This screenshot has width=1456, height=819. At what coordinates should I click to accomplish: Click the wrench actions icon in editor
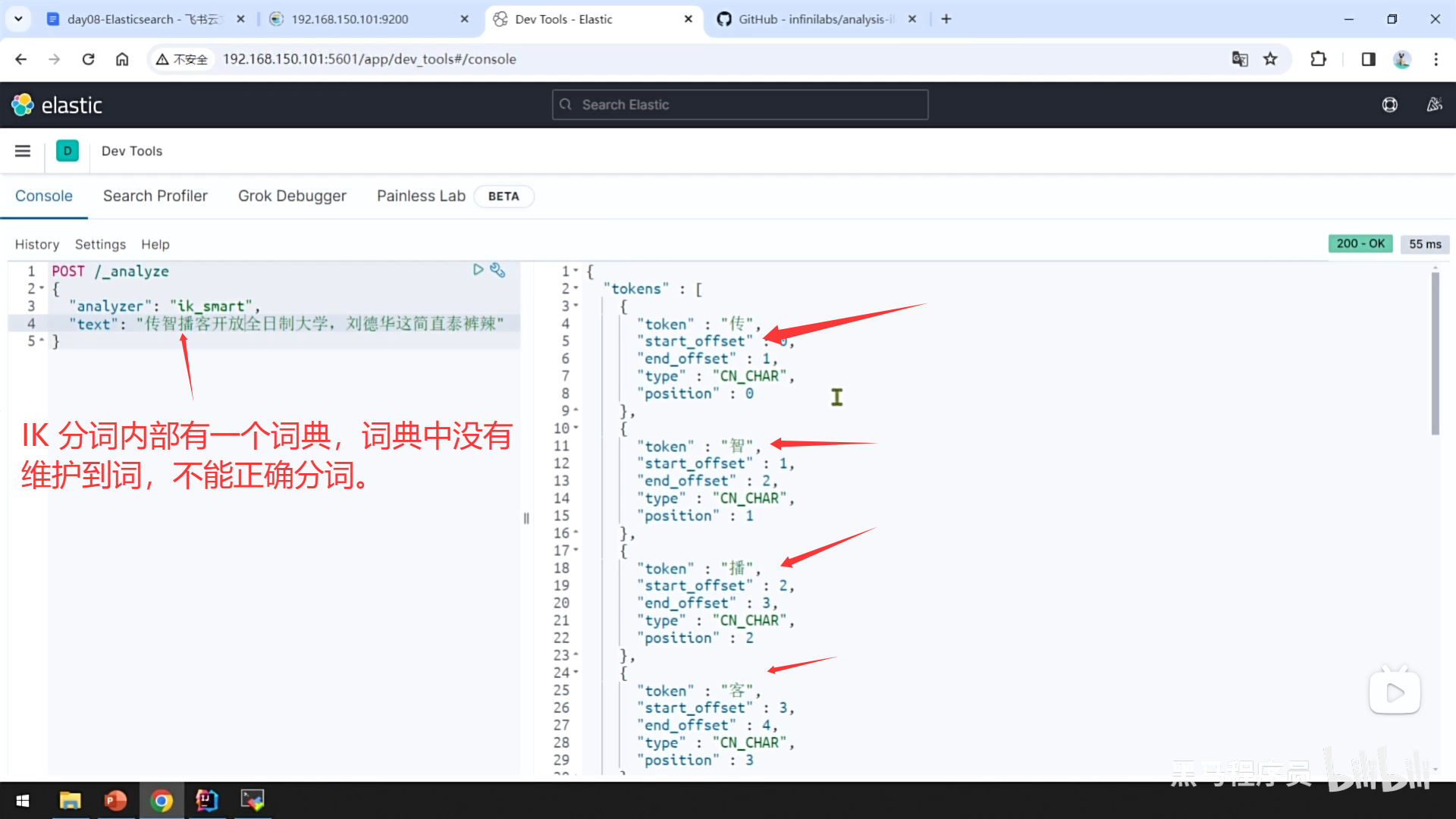pos(497,269)
